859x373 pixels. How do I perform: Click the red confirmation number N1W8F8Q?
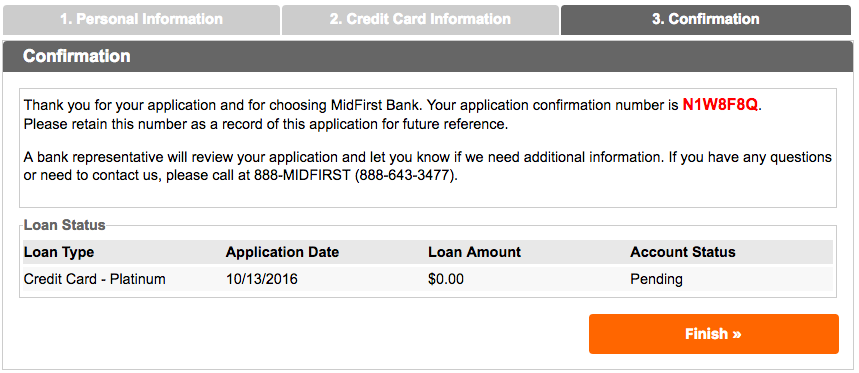point(720,105)
